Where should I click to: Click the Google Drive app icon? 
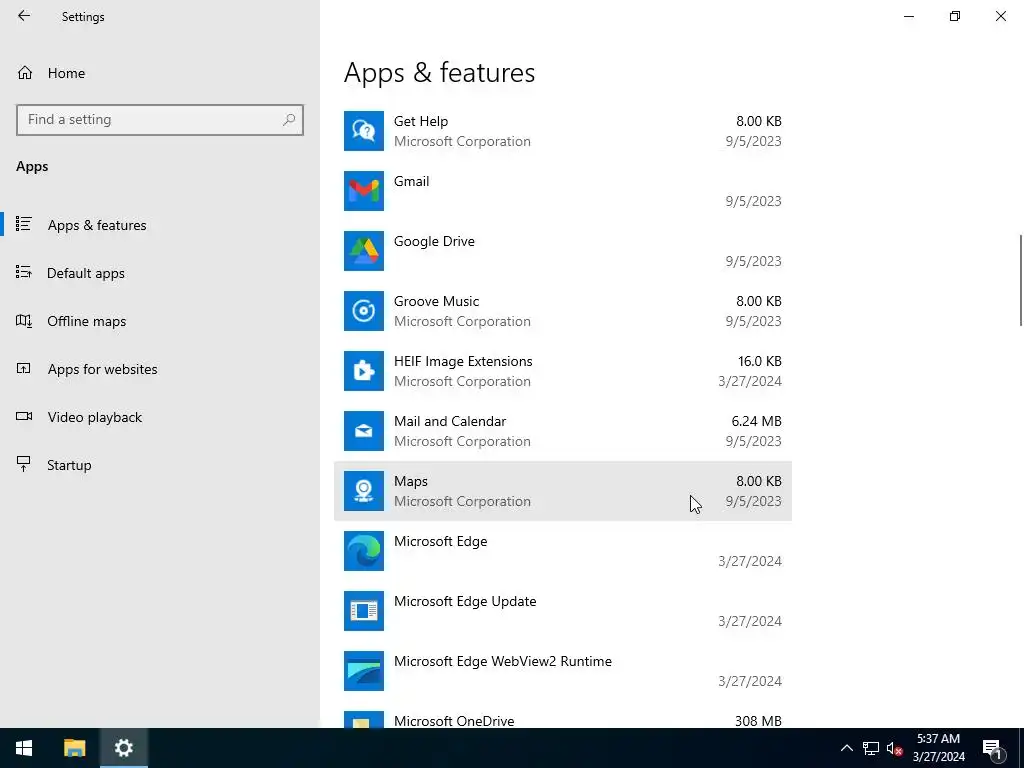tap(364, 251)
